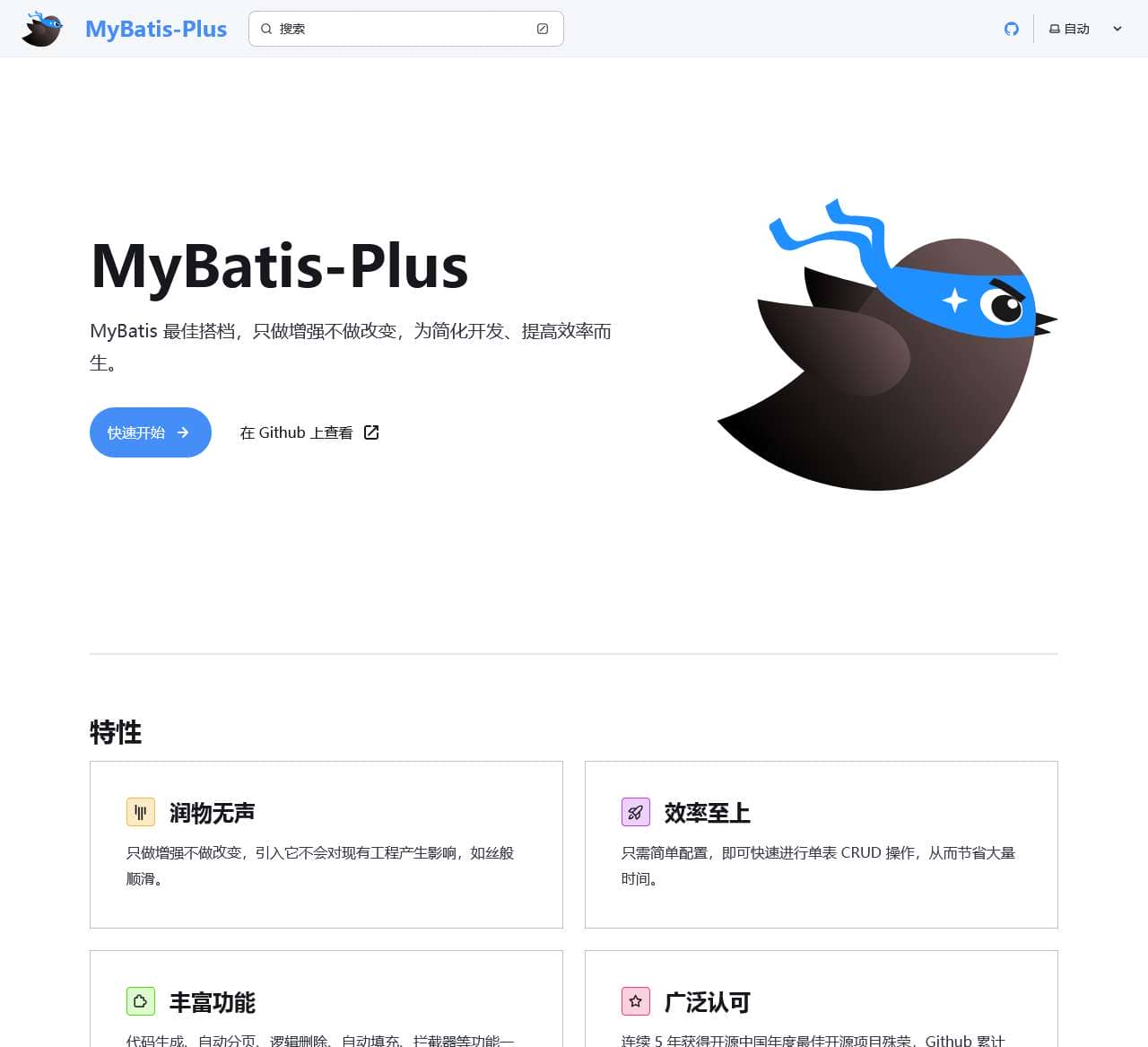Open the 在 Github 上查看 link

click(x=296, y=432)
